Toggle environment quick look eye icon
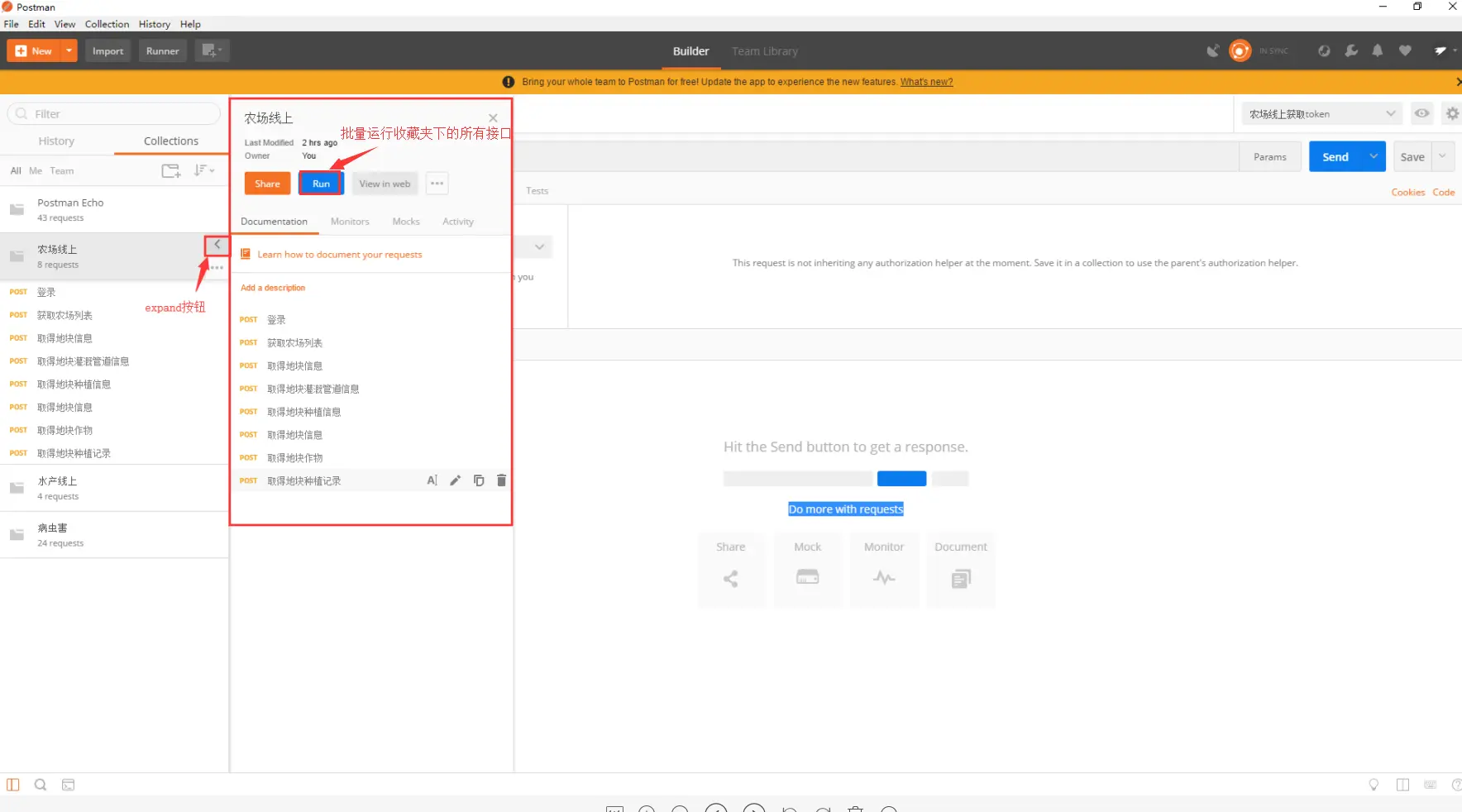The height and width of the screenshot is (812, 1462). pyautogui.click(x=1421, y=114)
